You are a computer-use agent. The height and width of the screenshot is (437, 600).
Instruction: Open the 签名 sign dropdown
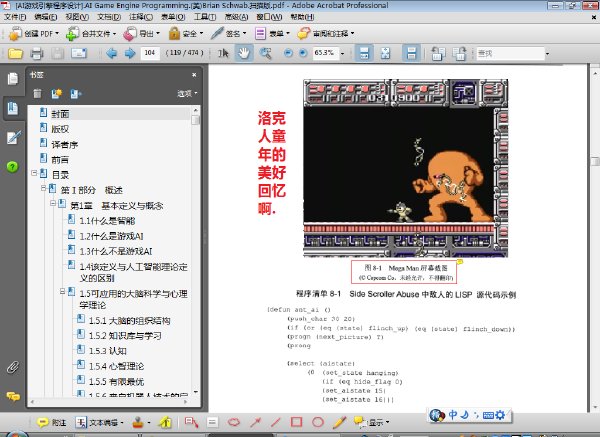[x=228, y=34]
